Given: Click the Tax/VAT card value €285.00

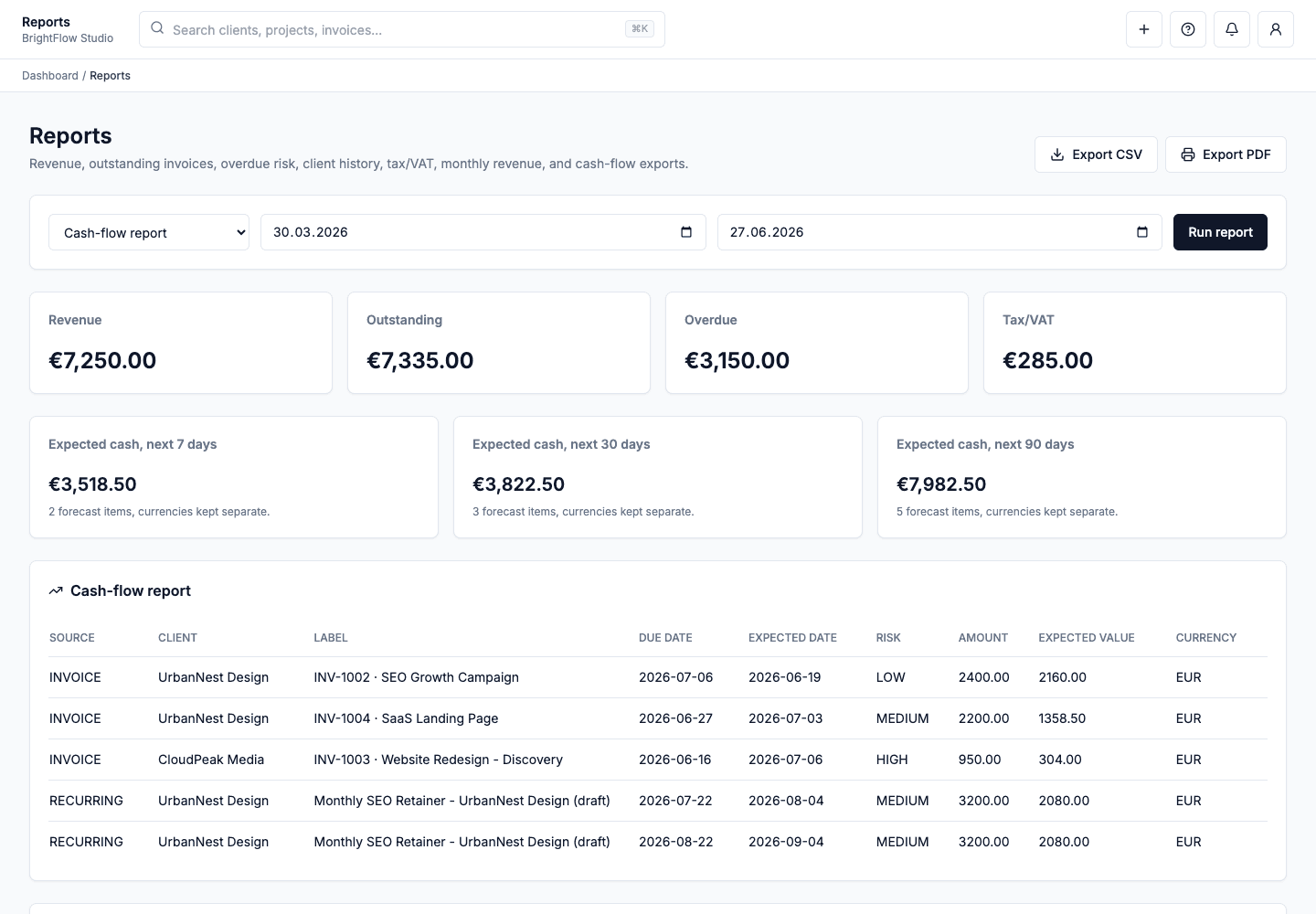Looking at the screenshot, I should pyautogui.click(x=1048, y=360).
